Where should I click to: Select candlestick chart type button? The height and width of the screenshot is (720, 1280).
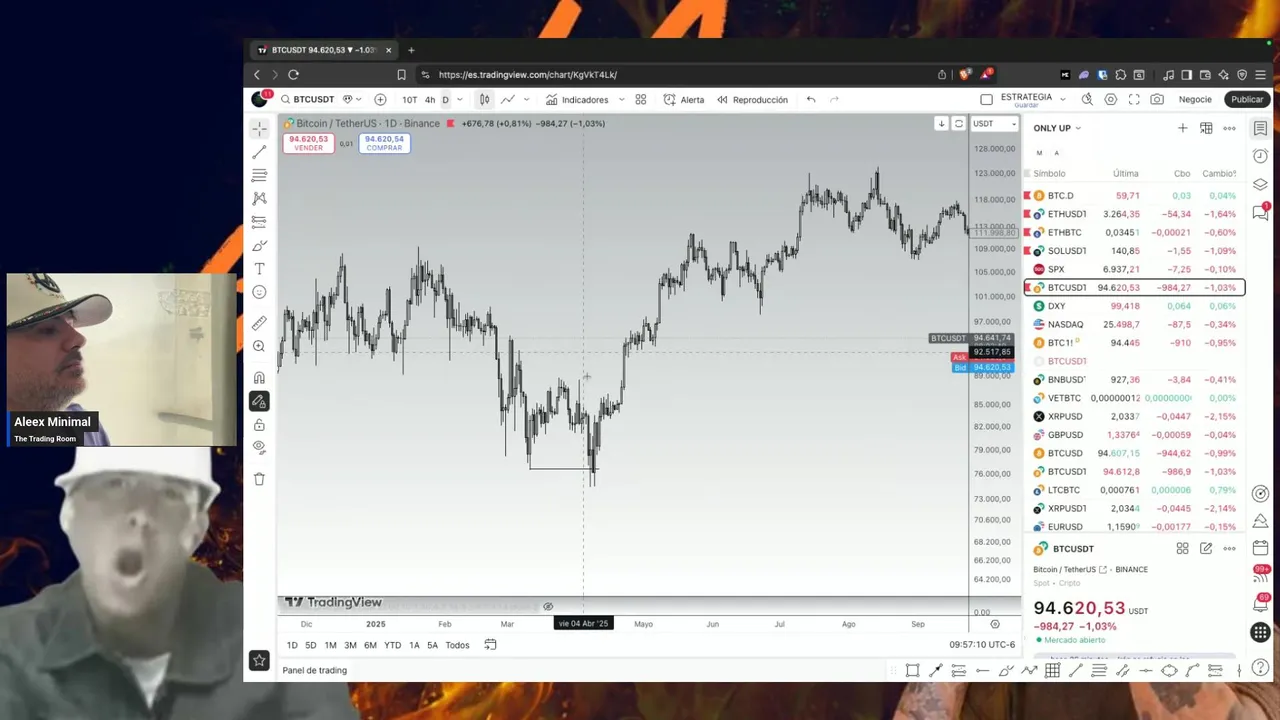point(484,99)
